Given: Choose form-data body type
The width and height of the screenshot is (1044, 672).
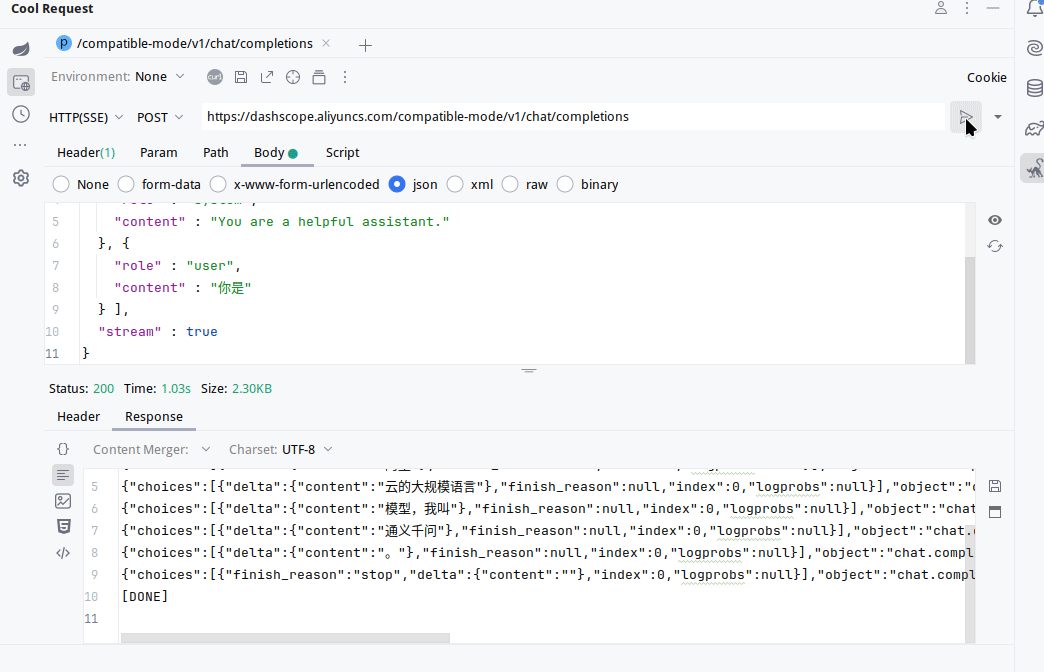Looking at the screenshot, I should click(x=126, y=184).
